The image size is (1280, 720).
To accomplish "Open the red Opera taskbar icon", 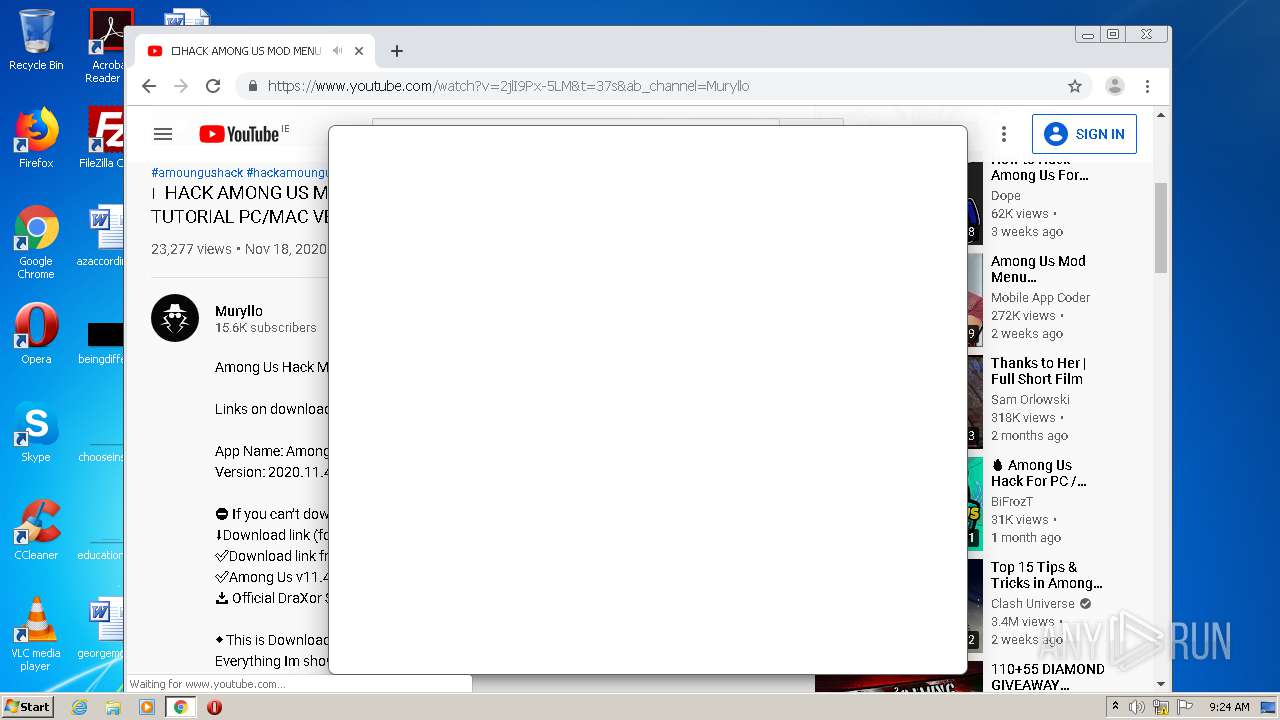I will click(214, 707).
